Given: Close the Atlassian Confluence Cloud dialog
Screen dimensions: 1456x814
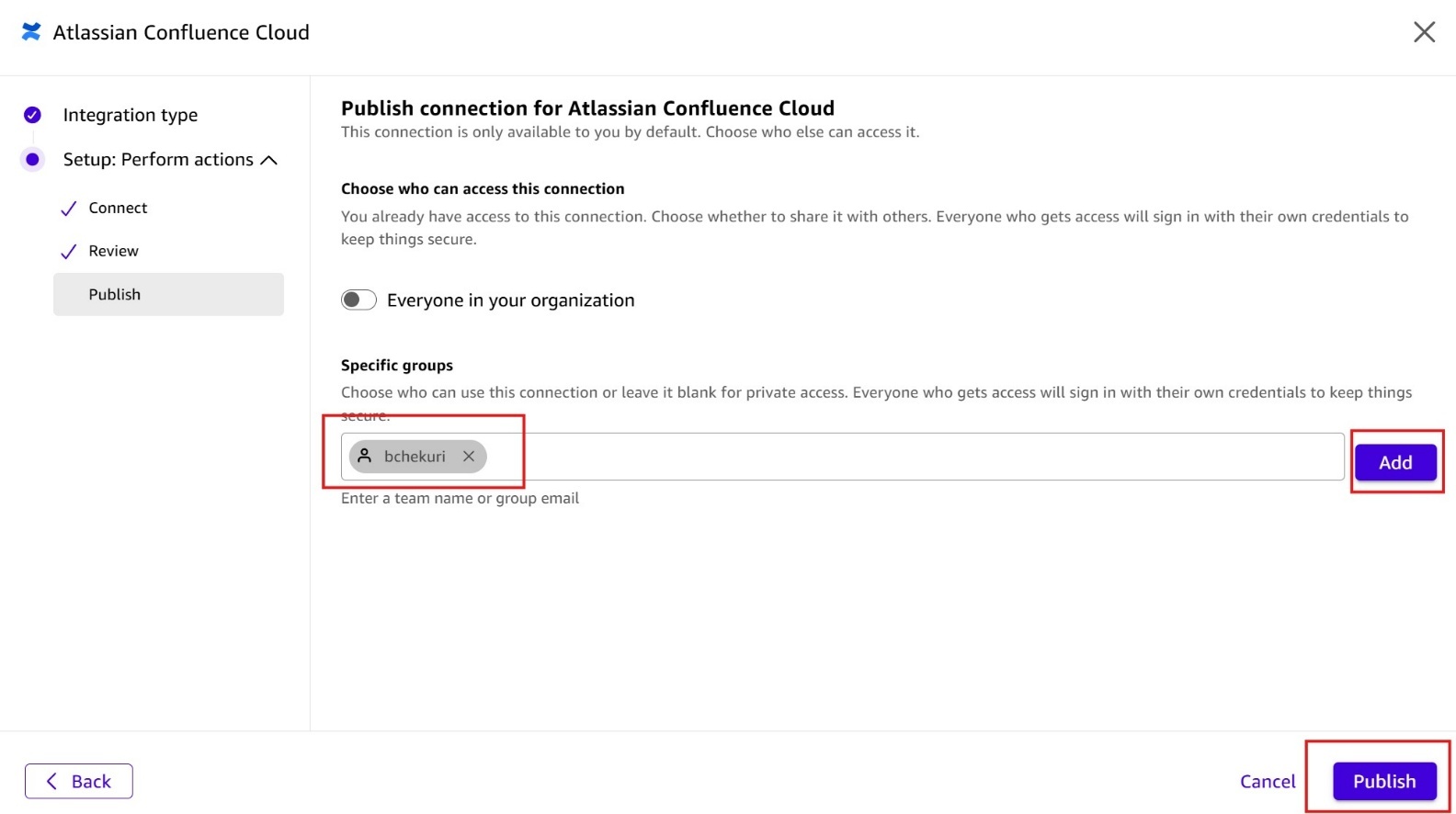Looking at the screenshot, I should coord(1424,32).
